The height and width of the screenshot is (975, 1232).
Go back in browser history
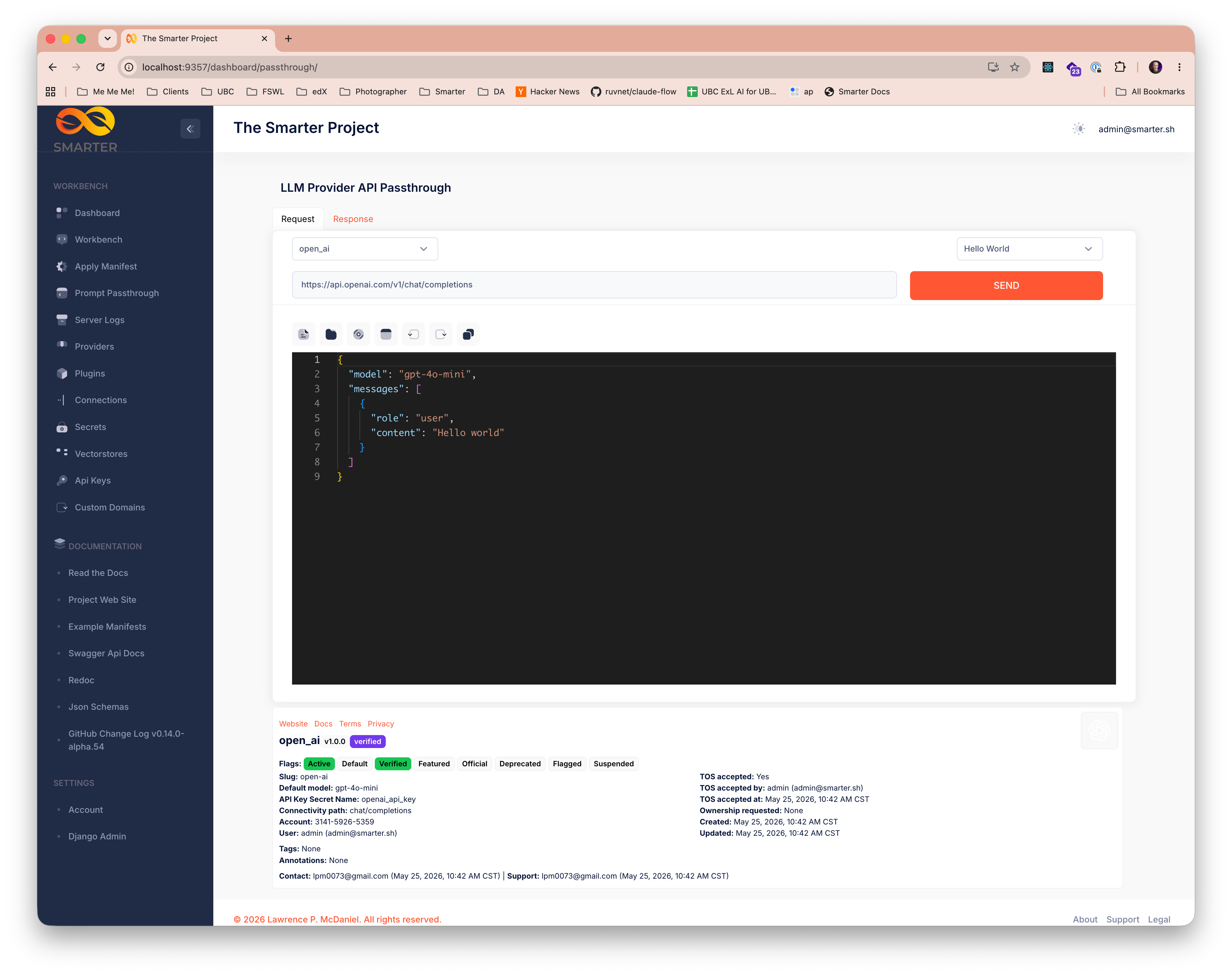52,67
